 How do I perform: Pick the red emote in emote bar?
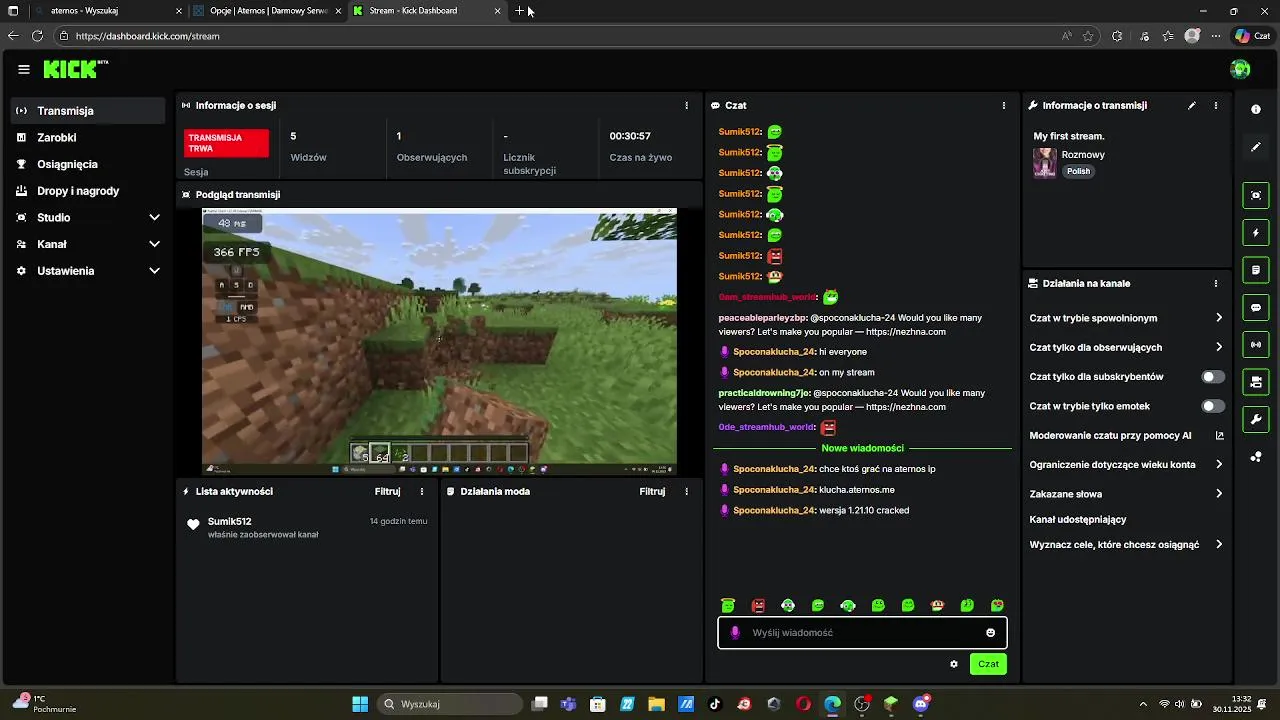(758, 605)
